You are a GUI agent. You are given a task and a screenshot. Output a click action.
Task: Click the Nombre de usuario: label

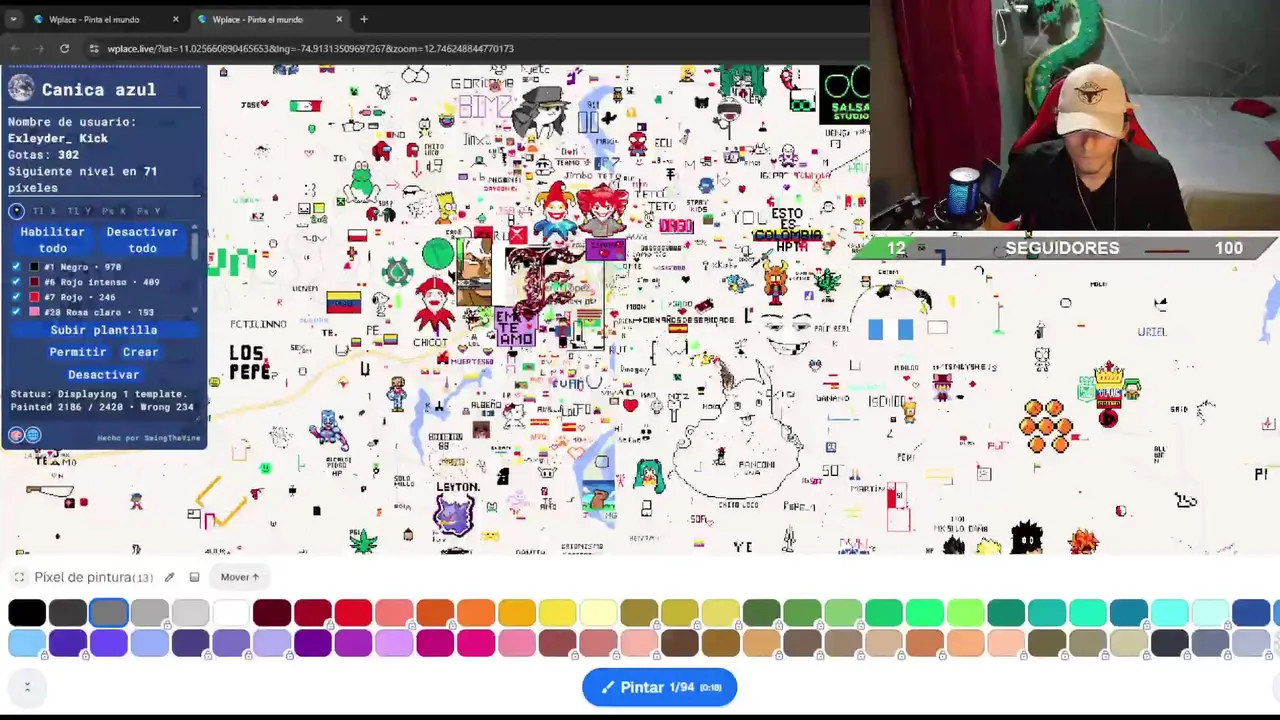[x=72, y=122]
